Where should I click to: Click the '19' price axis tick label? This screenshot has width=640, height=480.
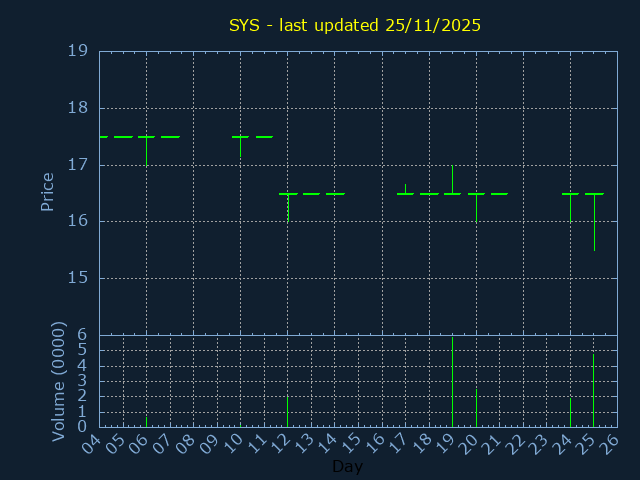pyautogui.click(x=78, y=51)
